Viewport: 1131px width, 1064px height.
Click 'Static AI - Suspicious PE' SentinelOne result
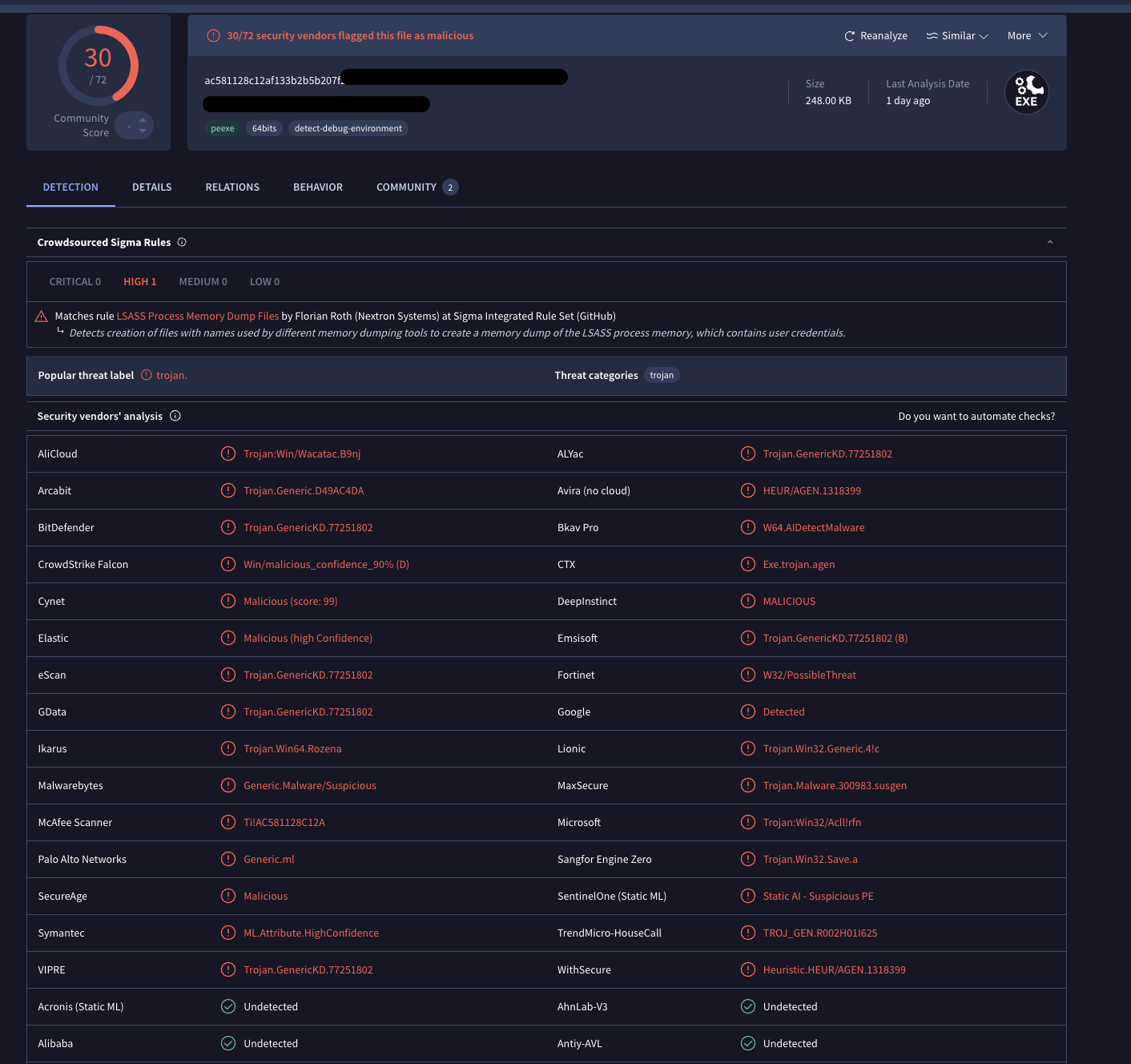click(819, 897)
